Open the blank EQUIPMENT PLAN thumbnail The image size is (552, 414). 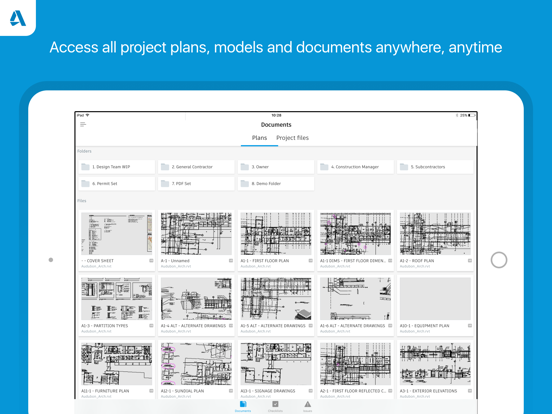435,299
